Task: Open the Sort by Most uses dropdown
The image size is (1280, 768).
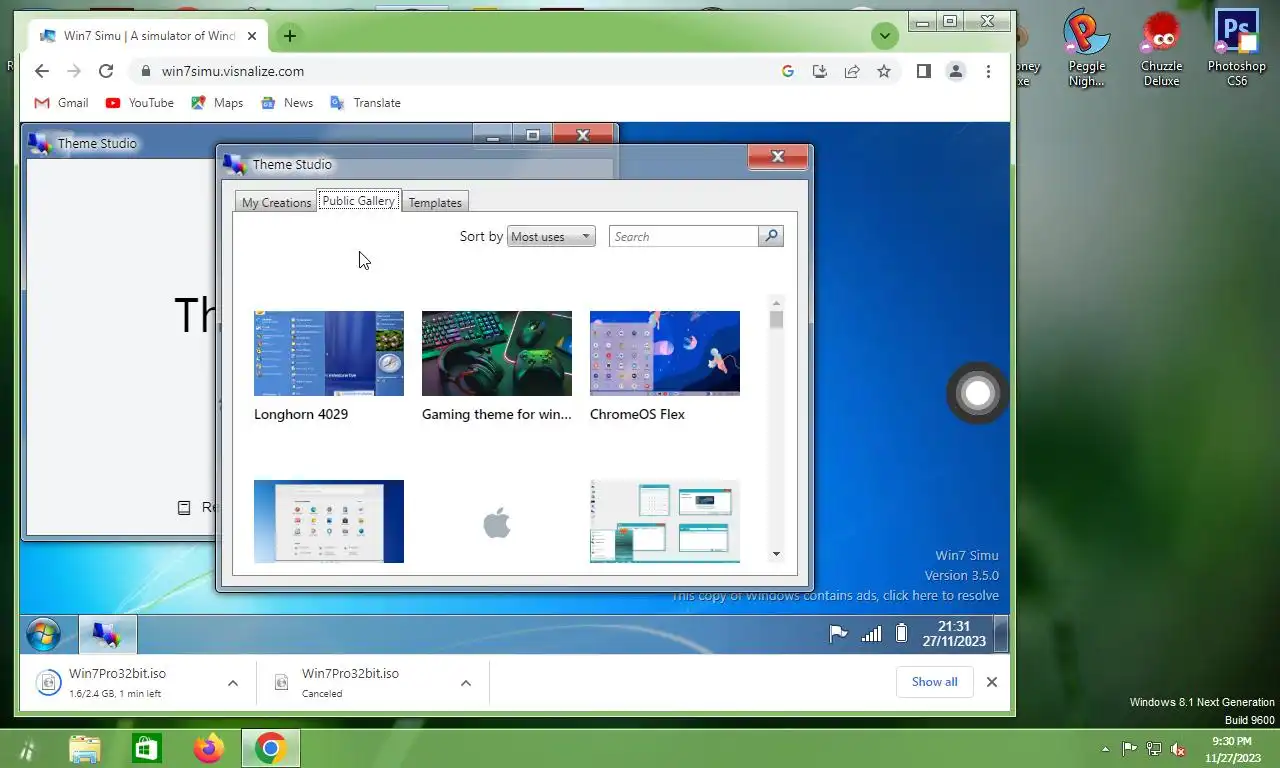Action: [x=551, y=237]
